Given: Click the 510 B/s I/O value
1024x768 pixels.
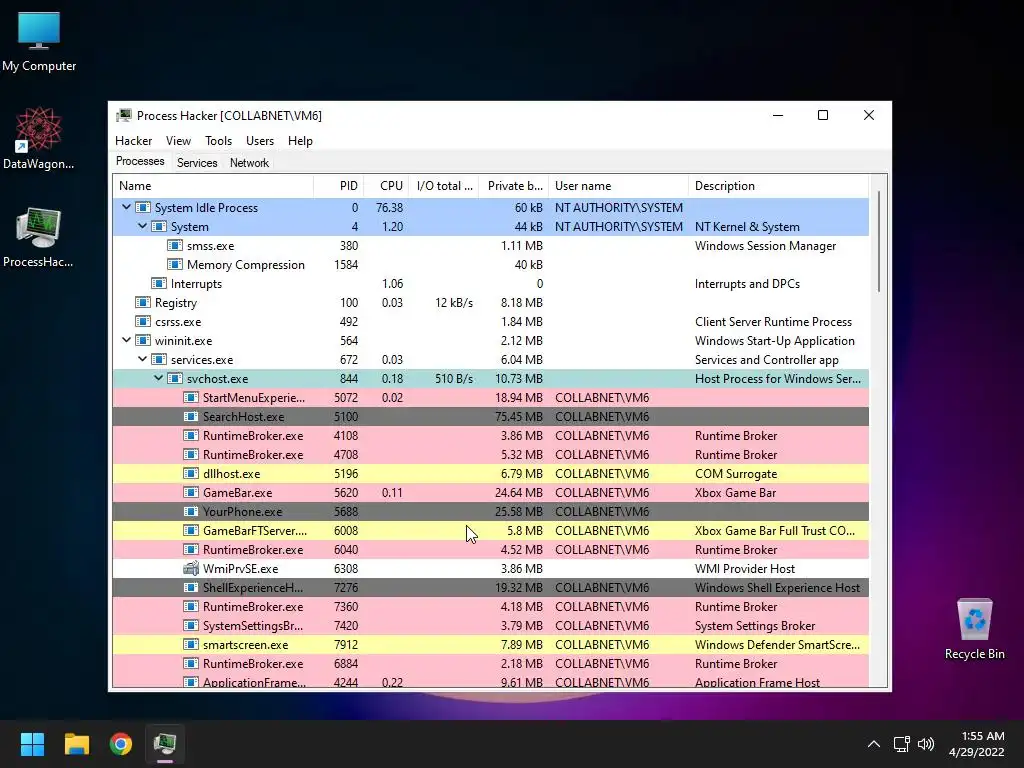Looking at the screenshot, I should click(x=454, y=379).
